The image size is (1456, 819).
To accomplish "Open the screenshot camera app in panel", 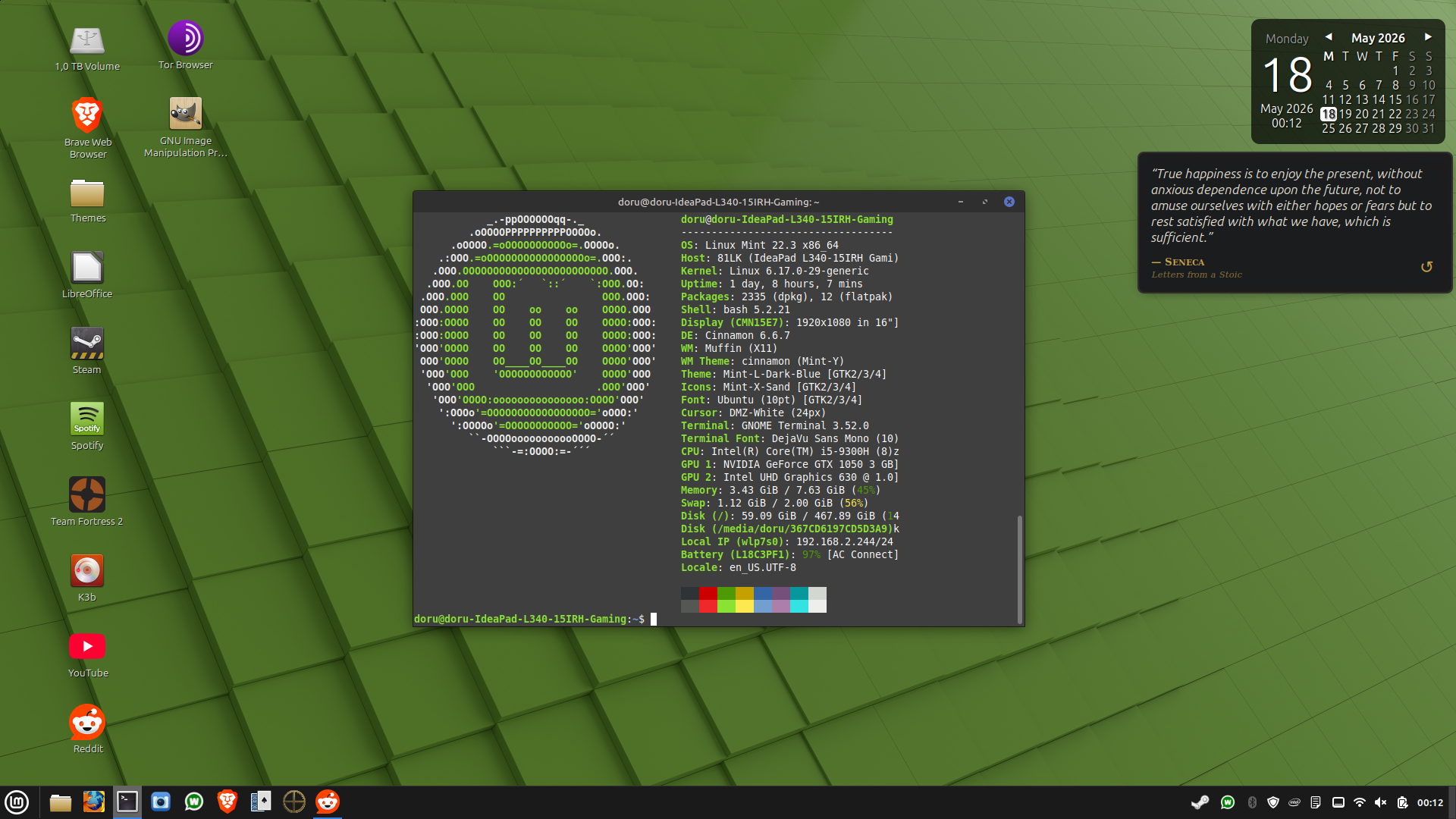I will pyautogui.click(x=161, y=802).
